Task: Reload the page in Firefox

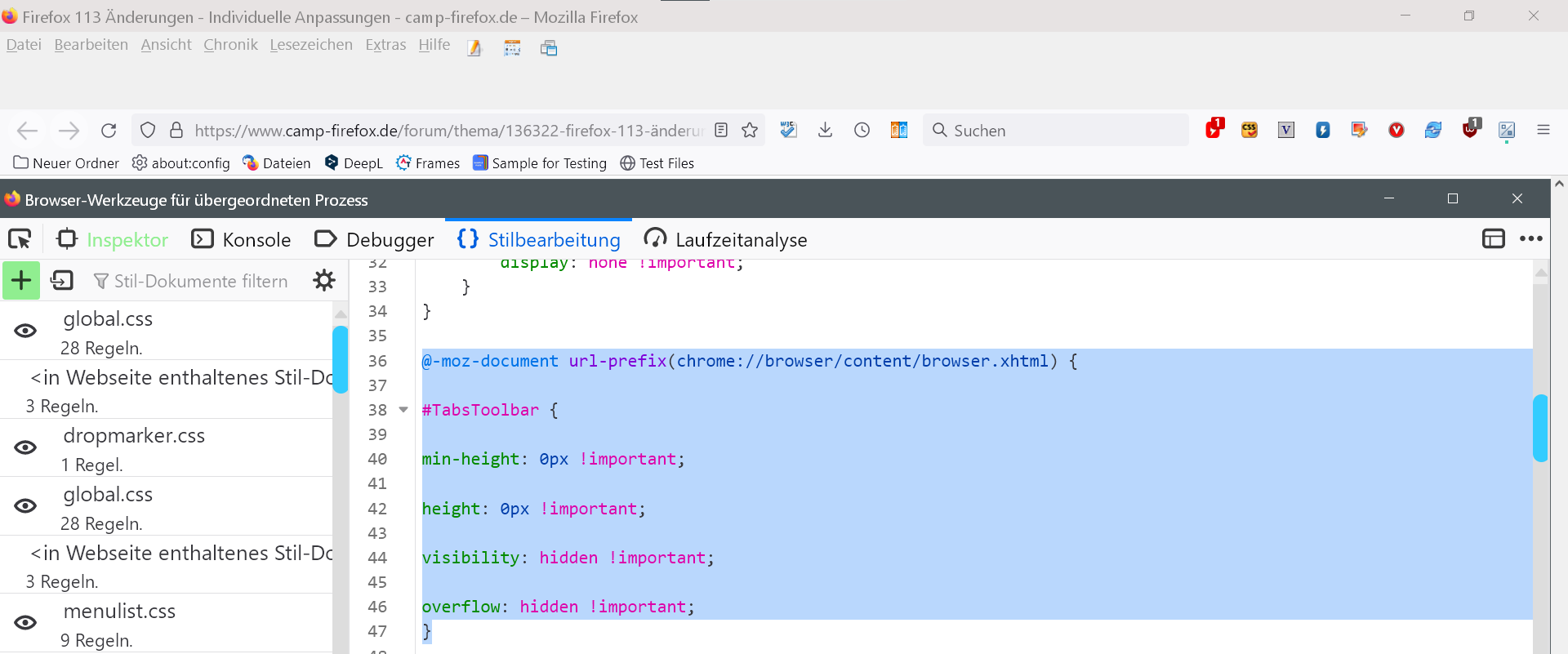Action: pos(109,131)
